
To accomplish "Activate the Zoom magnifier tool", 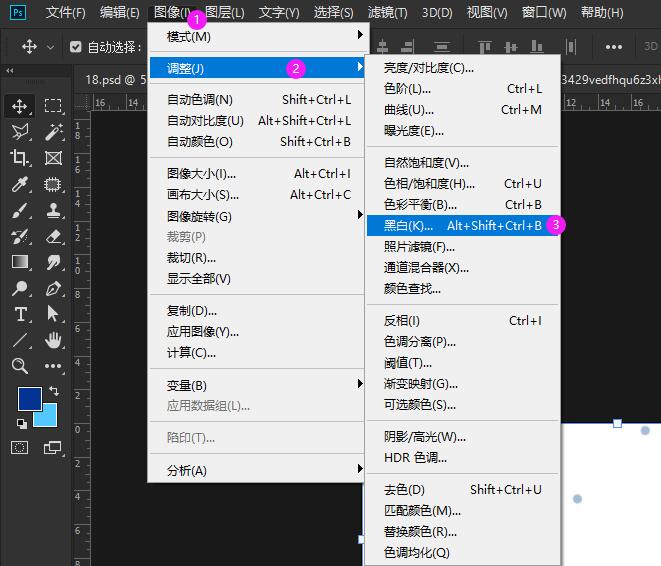I will point(19,366).
